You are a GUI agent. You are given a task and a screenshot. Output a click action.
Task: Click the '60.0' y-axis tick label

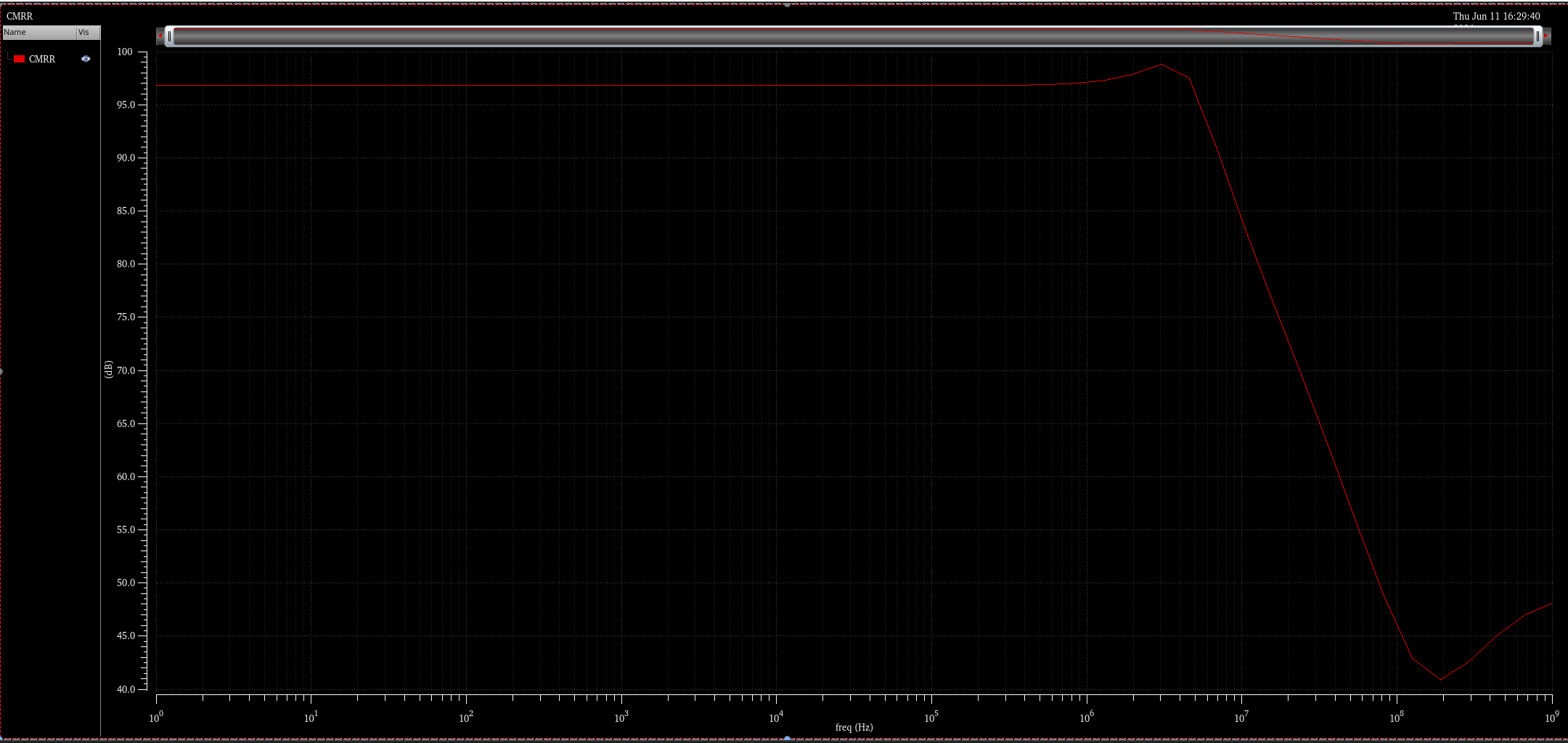pos(126,477)
